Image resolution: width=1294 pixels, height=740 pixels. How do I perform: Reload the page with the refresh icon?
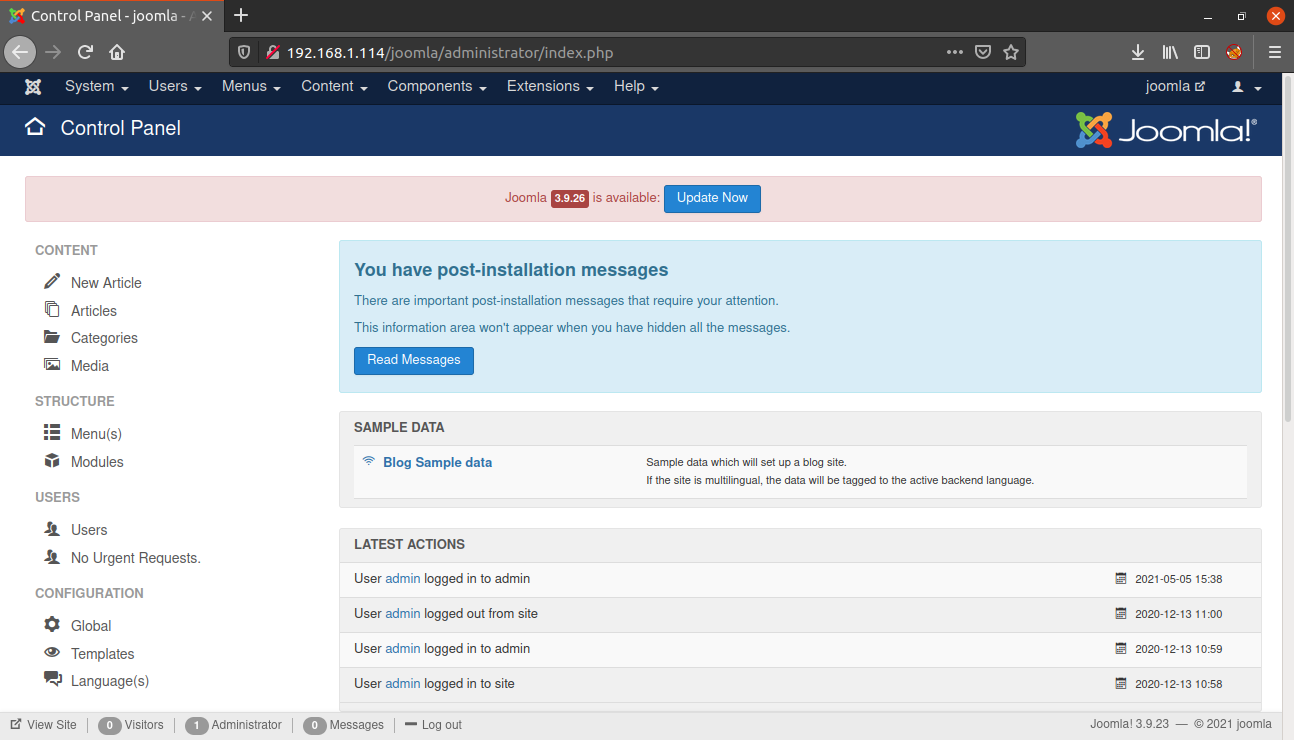pos(85,52)
